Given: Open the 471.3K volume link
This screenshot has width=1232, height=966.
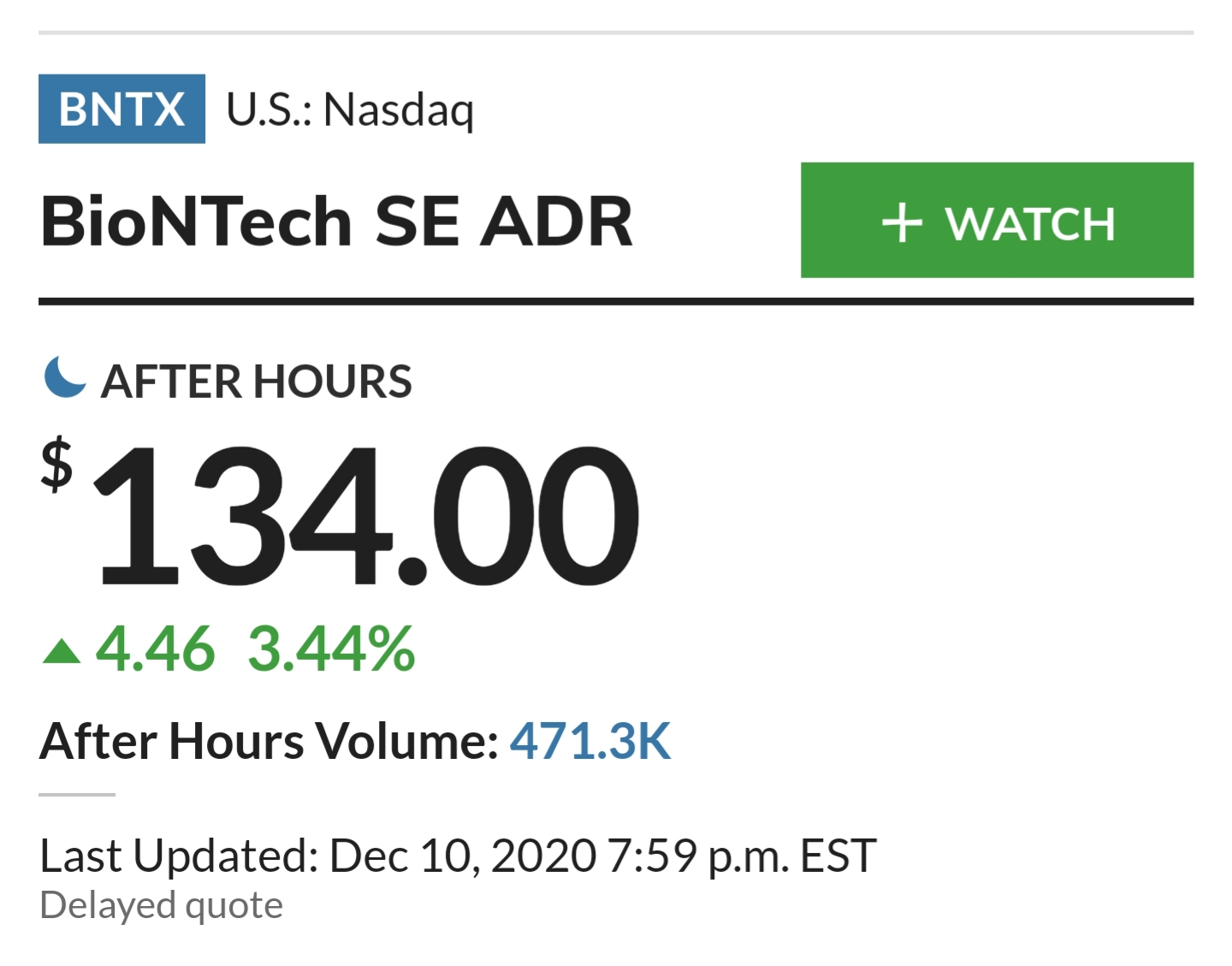Looking at the screenshot, I should tap(590, 741).
